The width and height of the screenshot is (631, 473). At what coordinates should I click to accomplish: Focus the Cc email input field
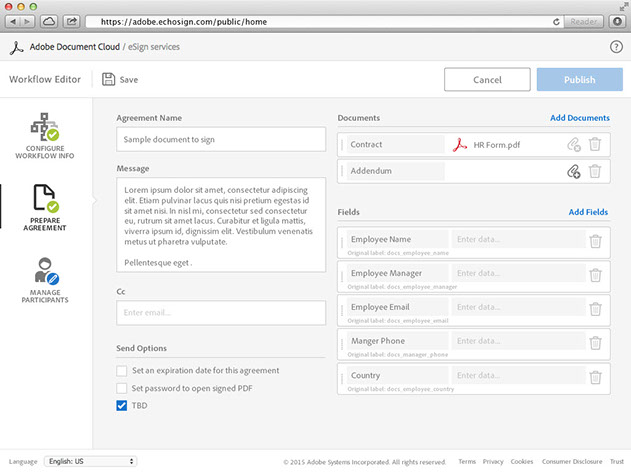[221, 313]
